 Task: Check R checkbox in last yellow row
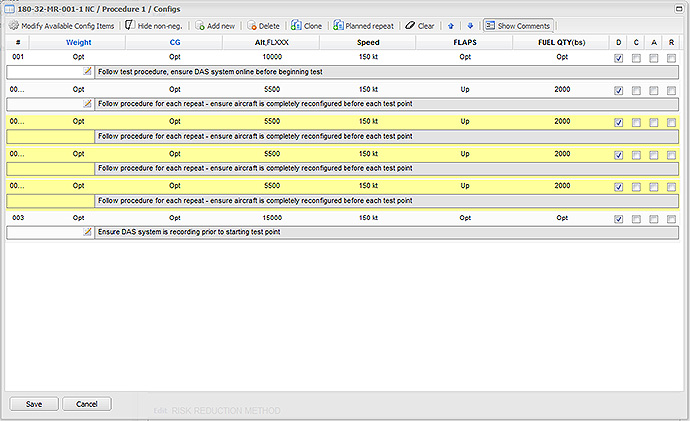pyautogui.click(x=671, y=187)
